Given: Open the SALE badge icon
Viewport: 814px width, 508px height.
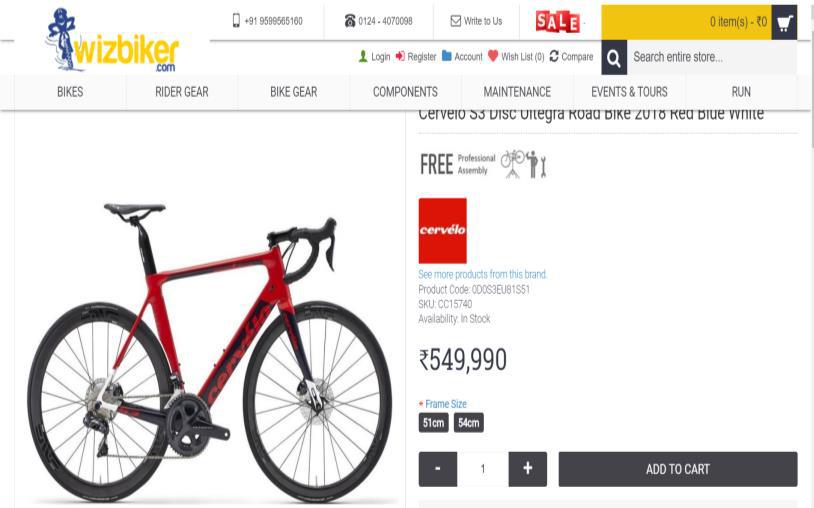Looking at the screenshot, I should pyautogui.click(x=558, y=22).
